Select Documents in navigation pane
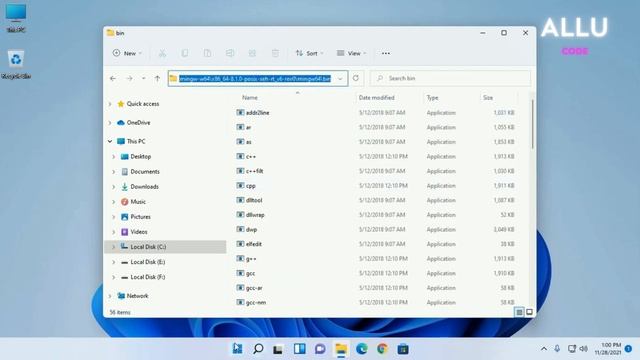Screen dimensions: 640x360 (x=145, y=172)
